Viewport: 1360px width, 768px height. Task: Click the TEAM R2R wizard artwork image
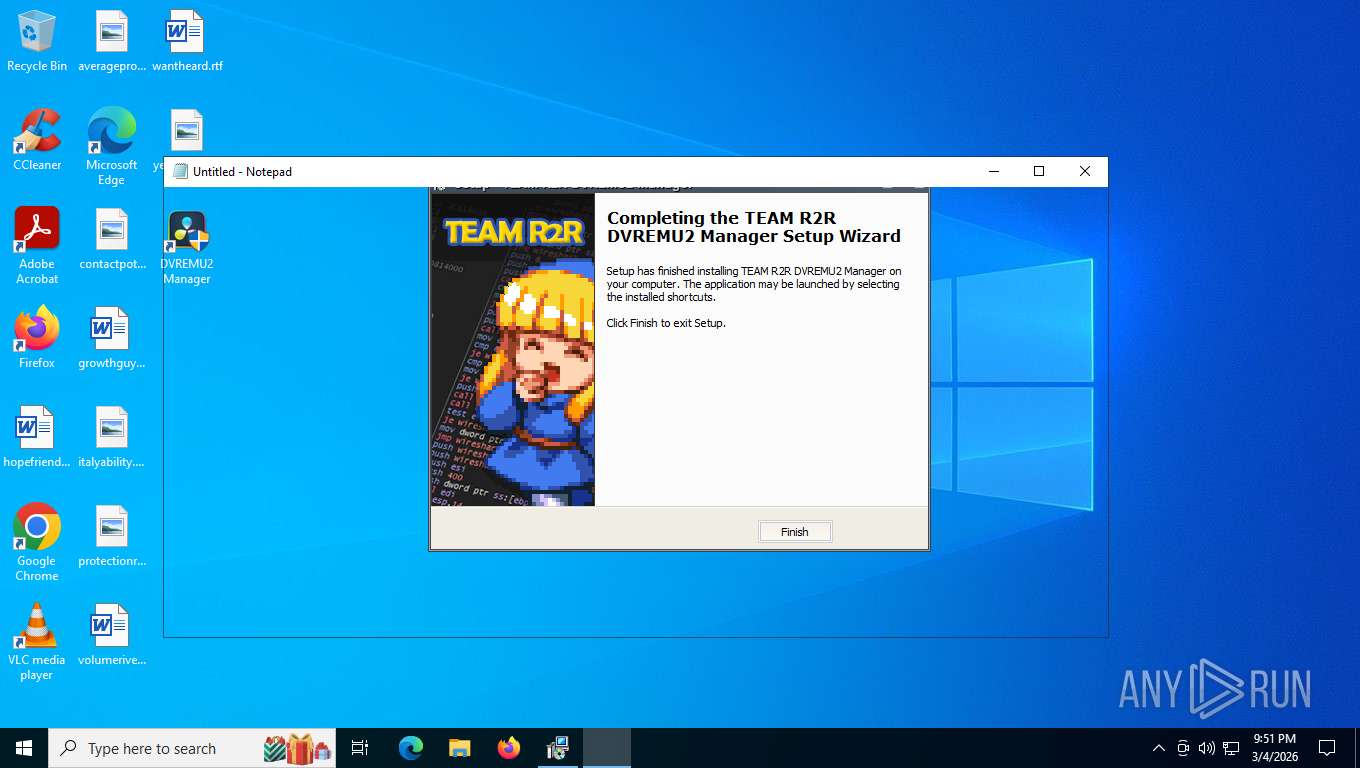(x=513, y=349)
